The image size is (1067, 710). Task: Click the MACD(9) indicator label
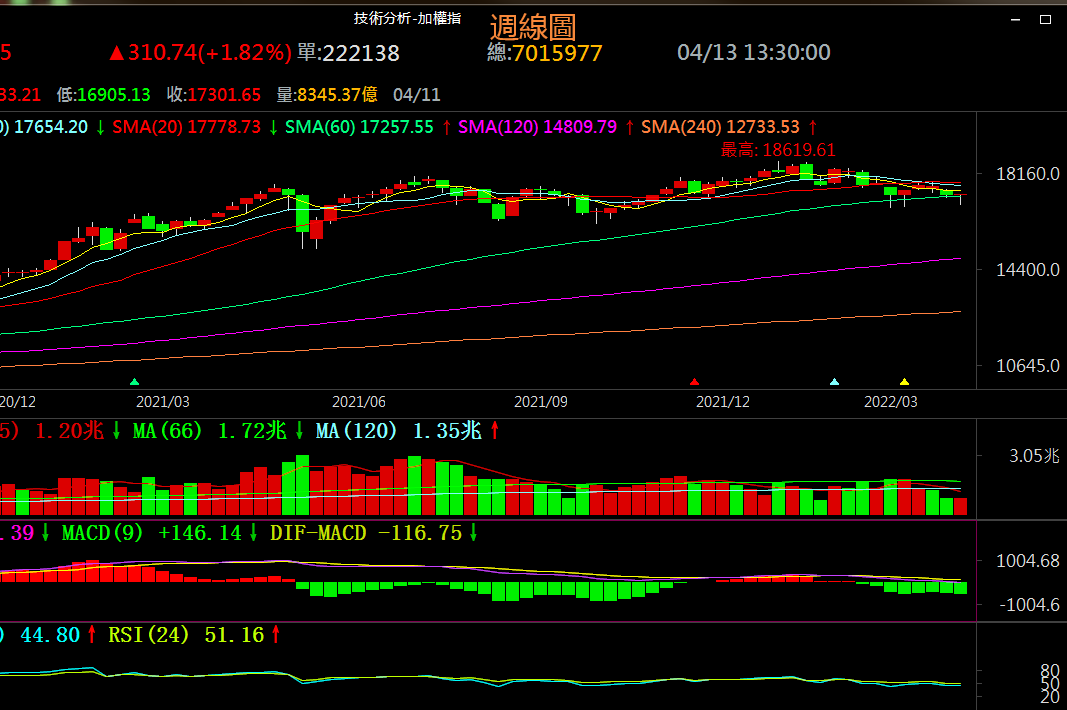click(97, 533)
